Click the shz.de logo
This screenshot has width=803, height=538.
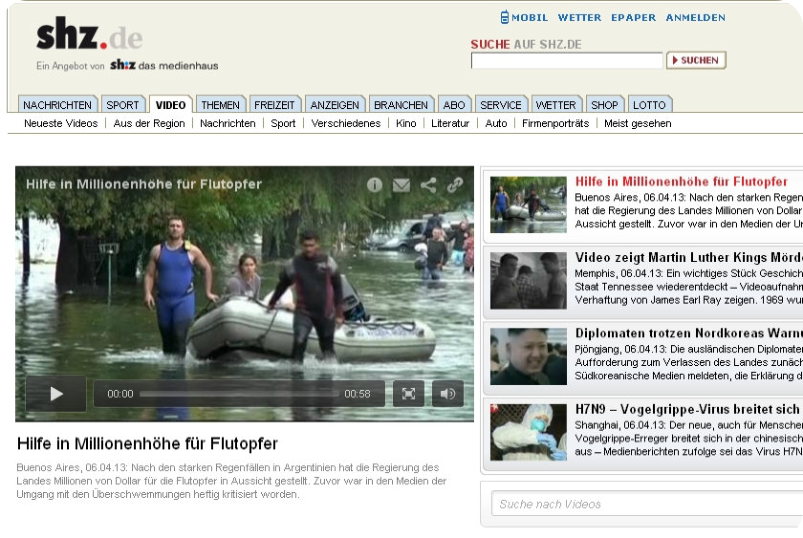89,38
